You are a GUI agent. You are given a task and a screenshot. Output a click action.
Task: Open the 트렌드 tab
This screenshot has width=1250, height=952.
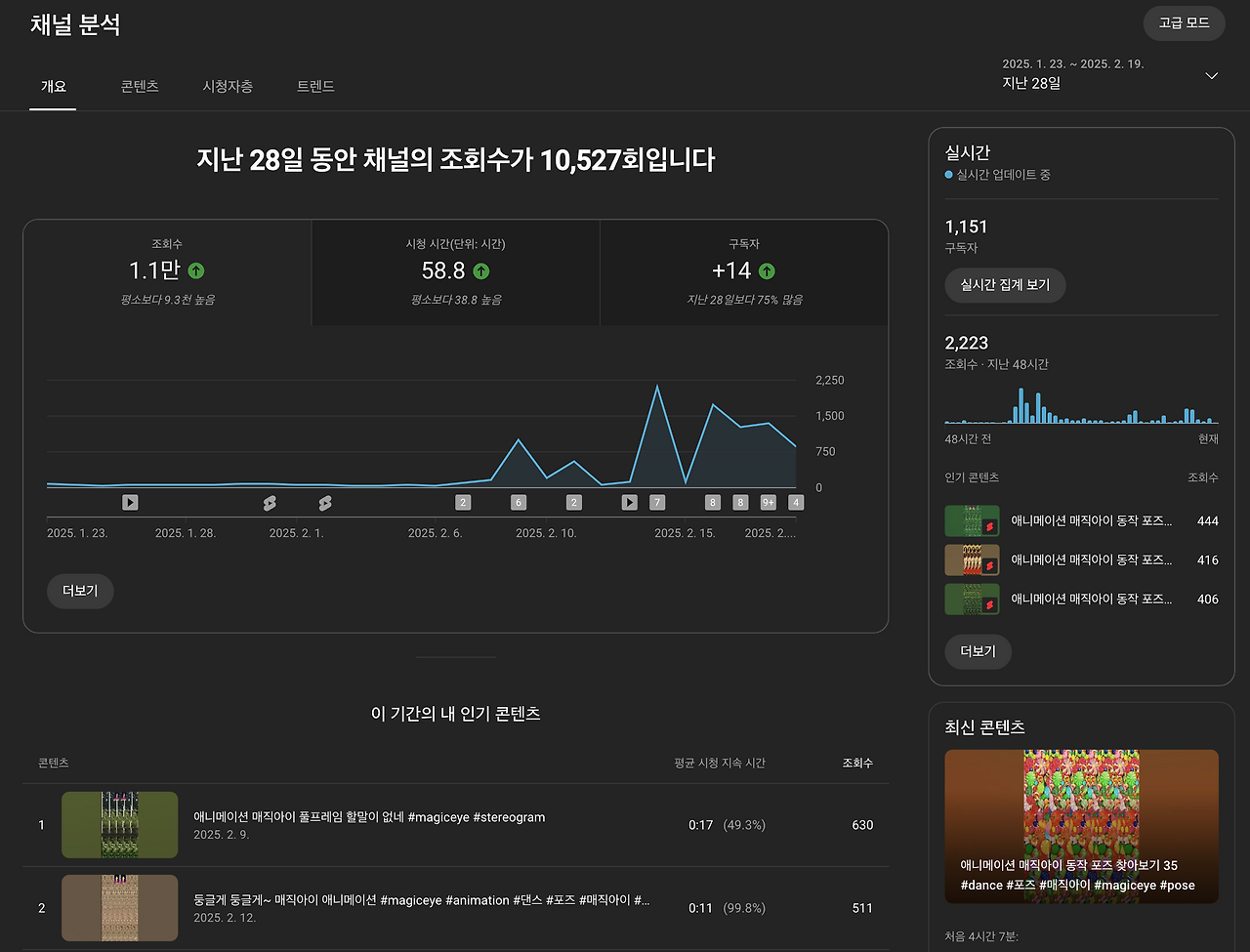[x=314, y=86]
